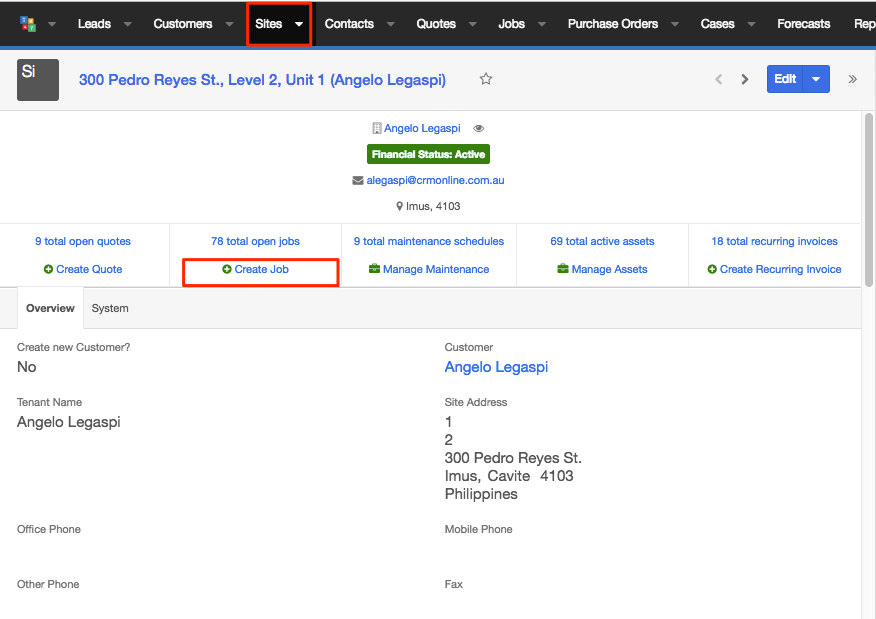Click the plus icon beside Create Job
Image resolution: width=876 pixels, height=619 pixels.
tap(227, 269)
